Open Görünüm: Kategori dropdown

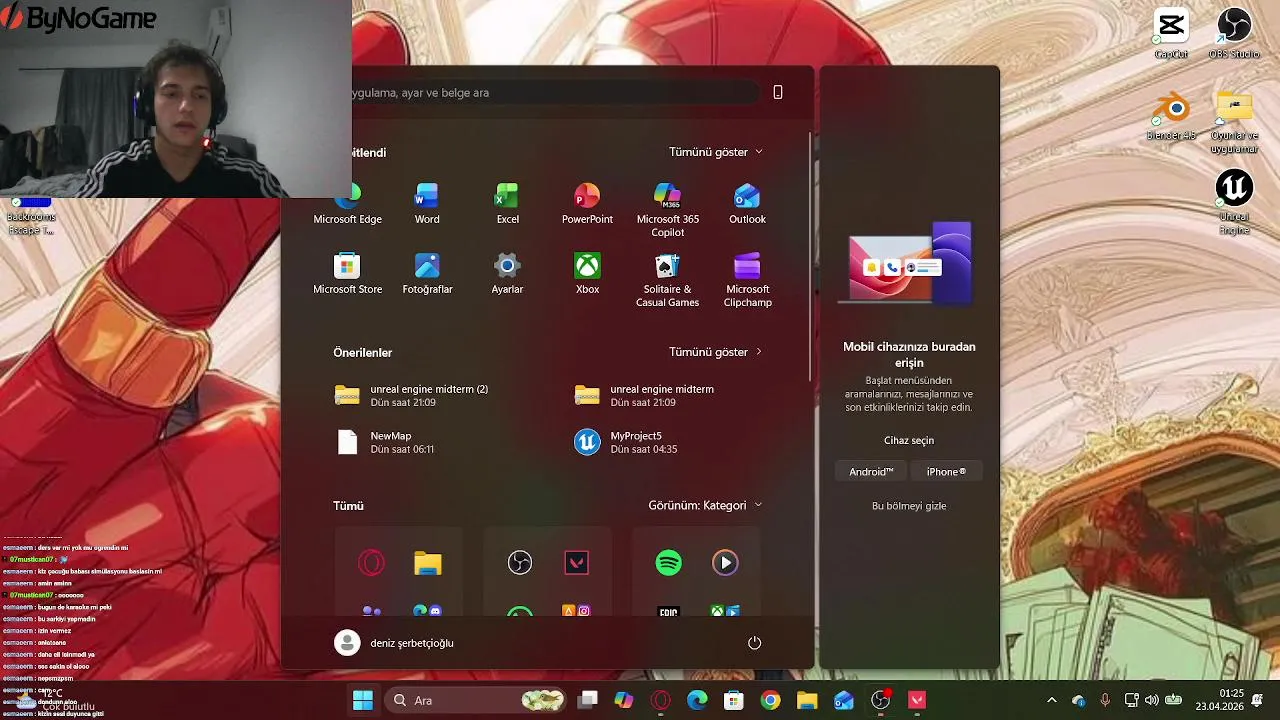point(705,505)
